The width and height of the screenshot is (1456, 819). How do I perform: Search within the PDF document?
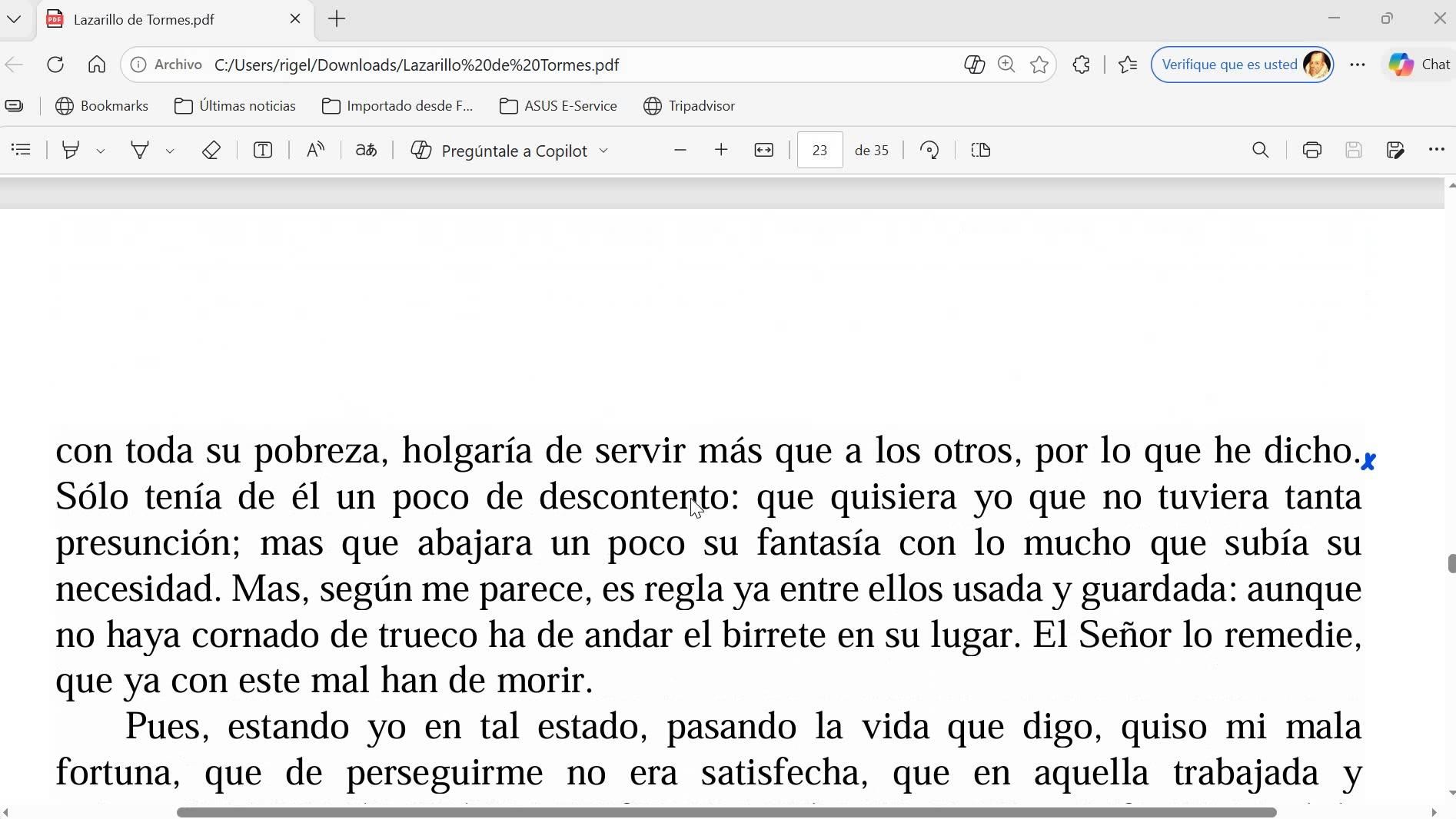click(1261, 150)
